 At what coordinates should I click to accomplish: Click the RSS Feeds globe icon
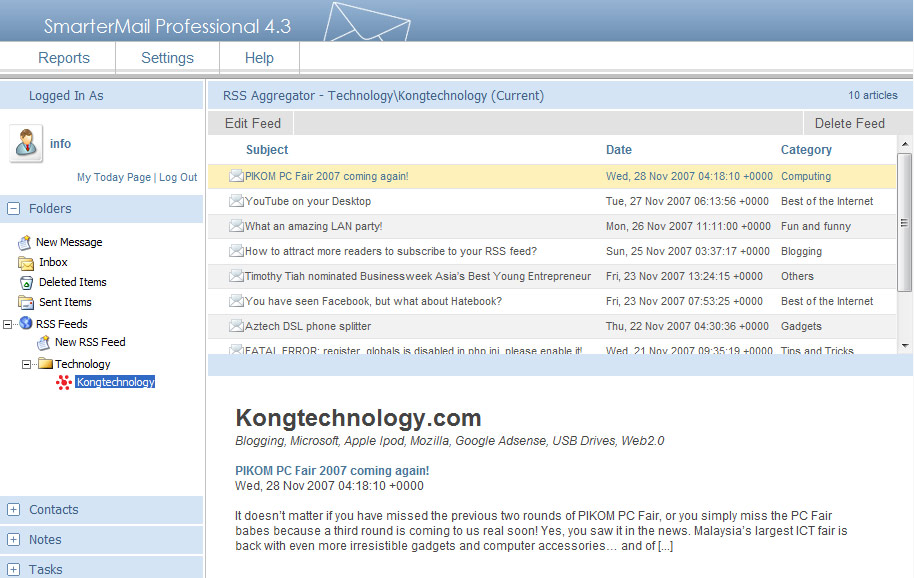(26, 324)
